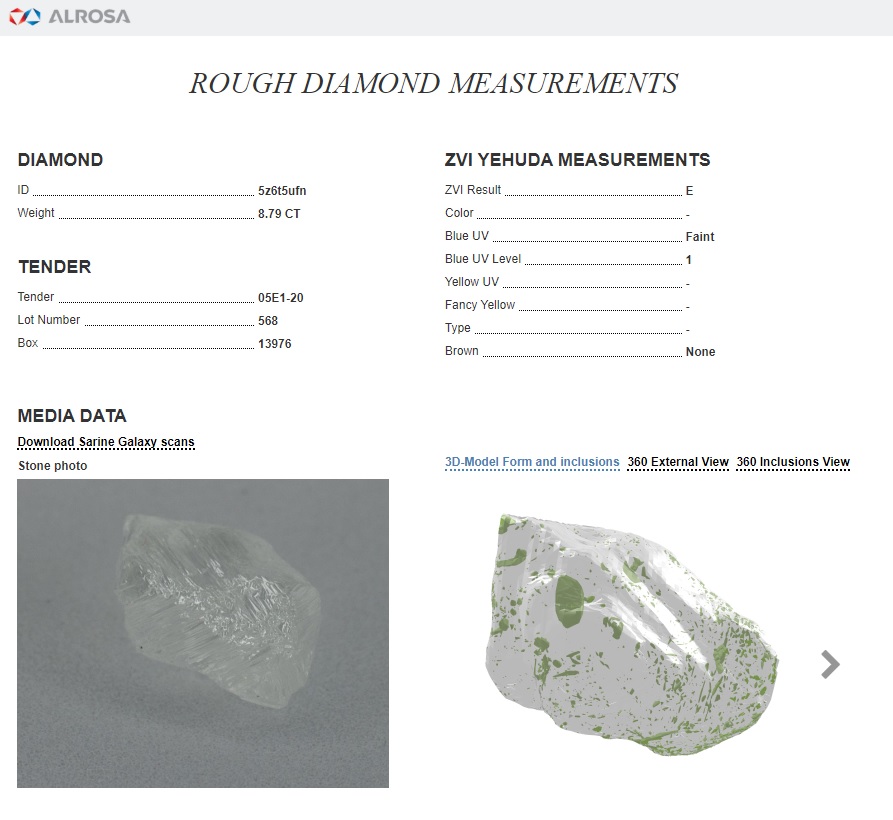Switch to the 3D-Model Form and inclusions view
Screen dimensions: 893x820
pos(532,461)
